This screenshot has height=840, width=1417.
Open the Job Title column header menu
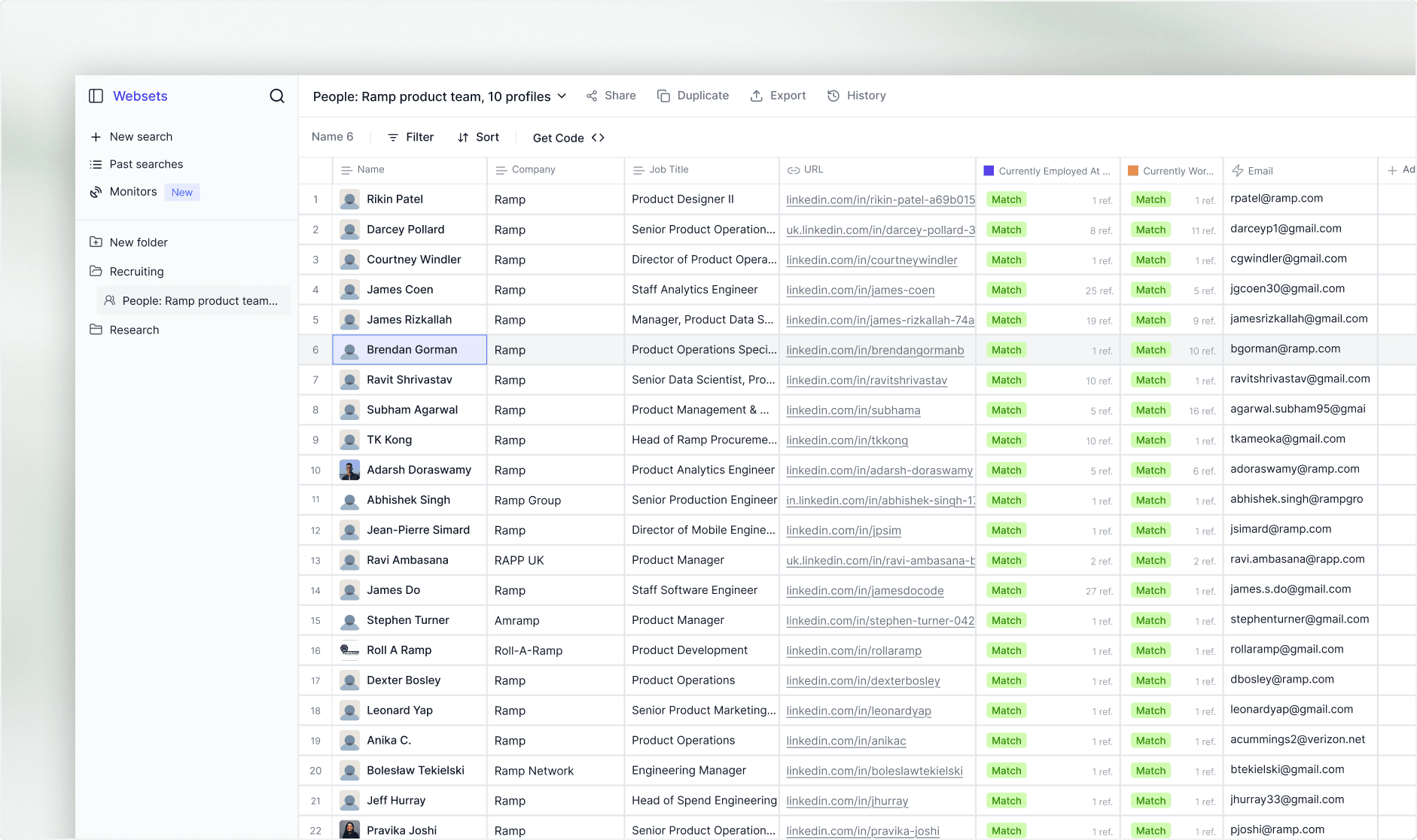702,170
